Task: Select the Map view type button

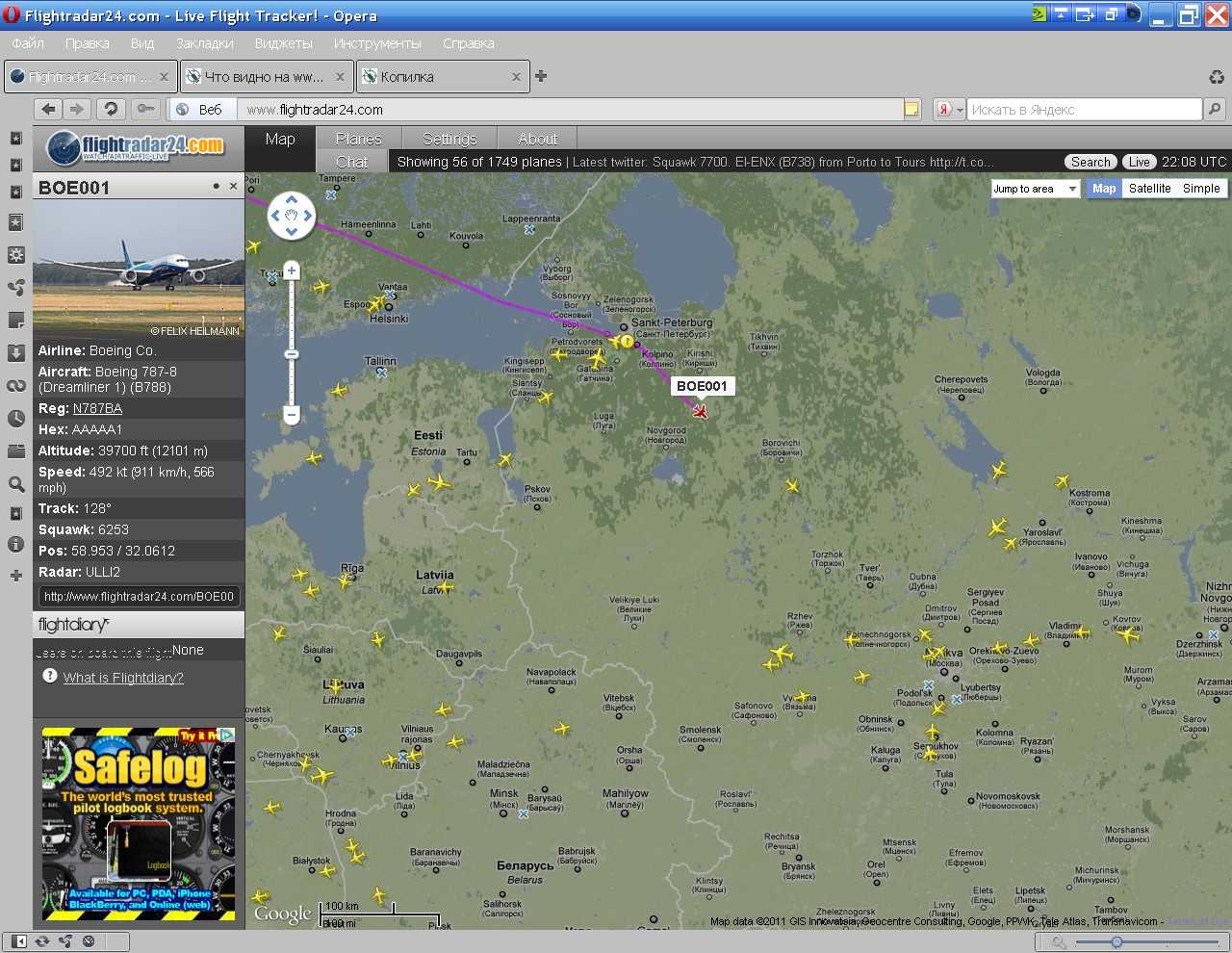Action: click(1104, 189)
